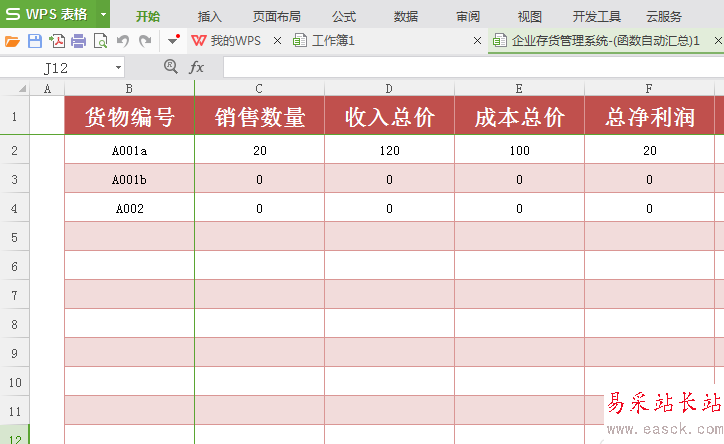
Task: Select row 1 header
Action: 14,116
